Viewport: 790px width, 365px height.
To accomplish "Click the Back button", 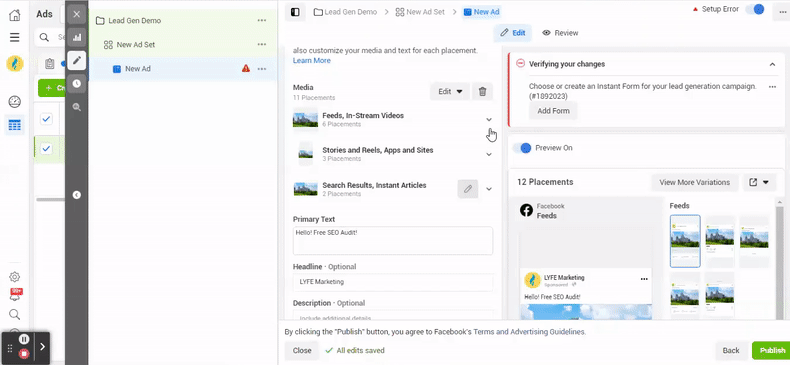I will [x=731, y=350].
